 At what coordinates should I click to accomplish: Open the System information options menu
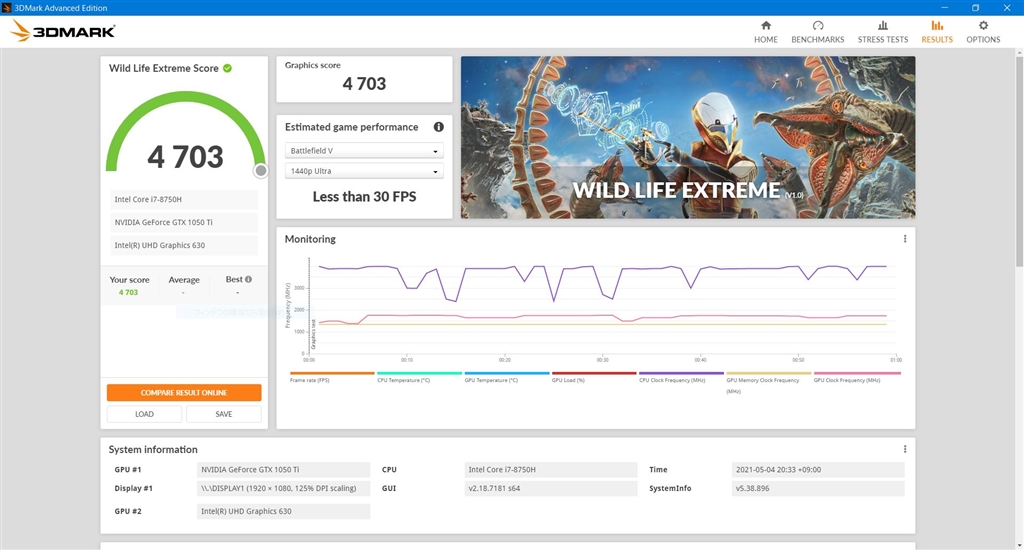coord(904,449)
